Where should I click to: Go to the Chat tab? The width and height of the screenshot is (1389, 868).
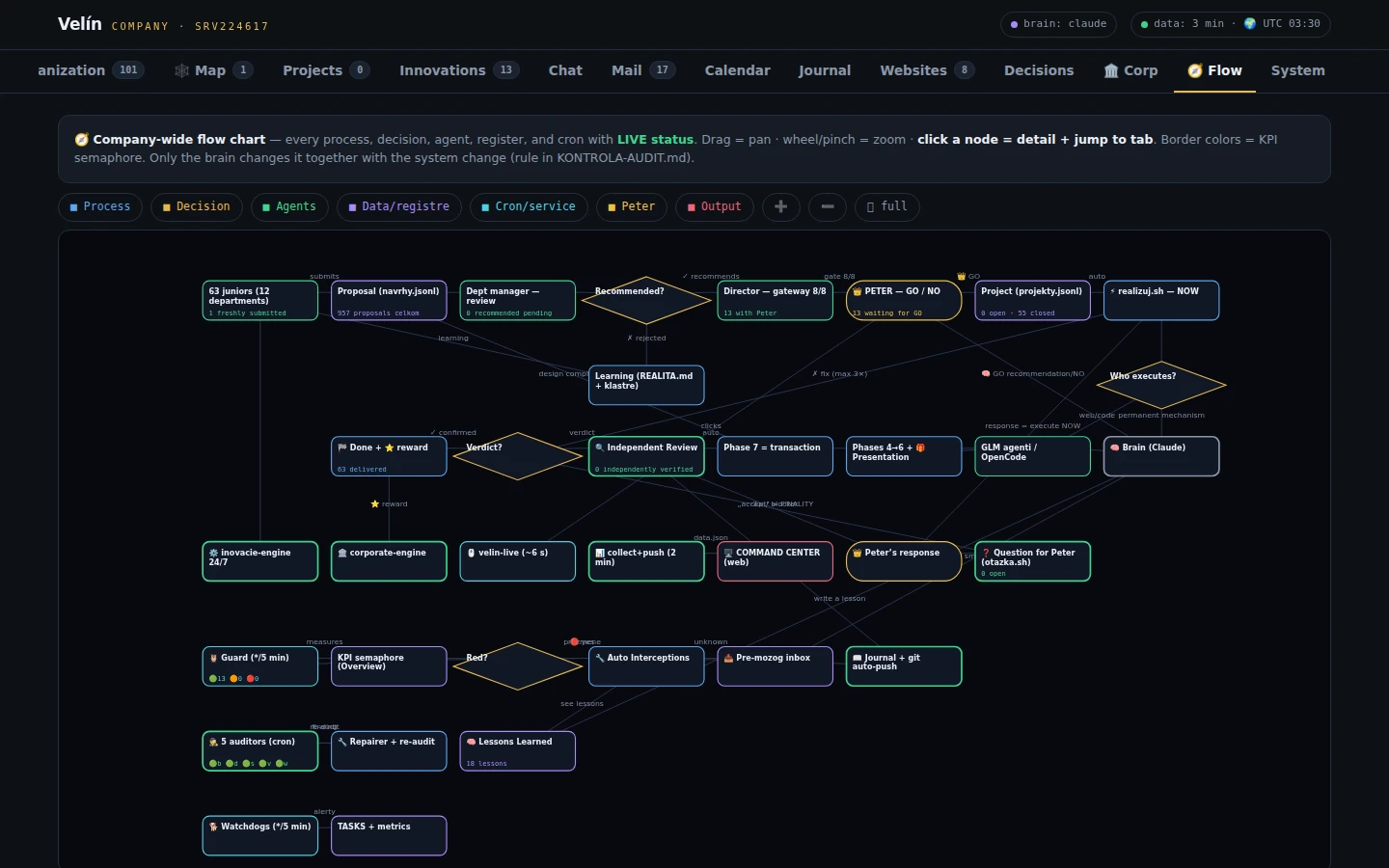(x=565, y=70)
